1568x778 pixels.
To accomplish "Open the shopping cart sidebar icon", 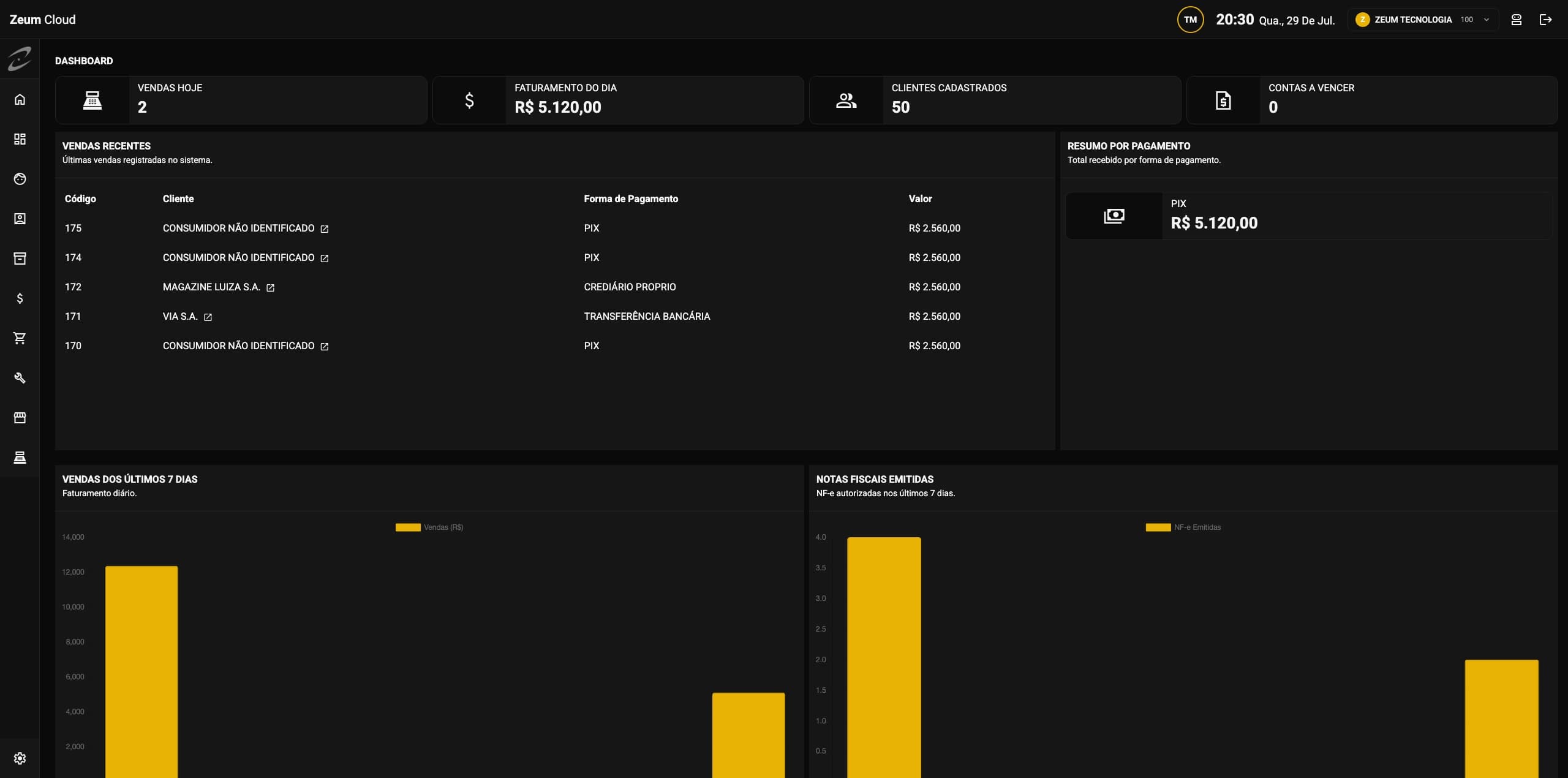I will pyautogui.click(x=20, y=338).
